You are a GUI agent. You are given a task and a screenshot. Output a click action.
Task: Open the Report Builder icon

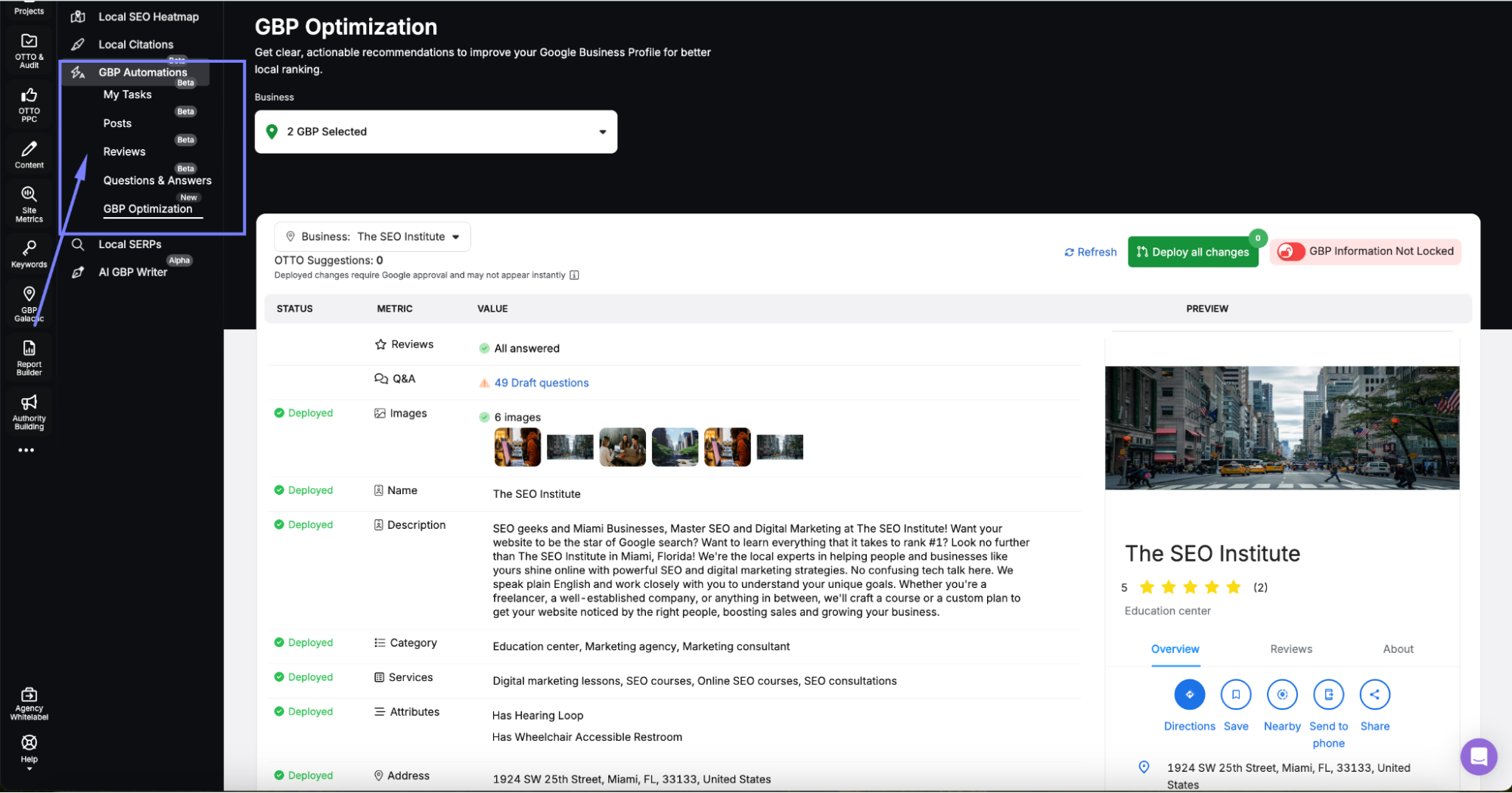click(x=29, y=356)
